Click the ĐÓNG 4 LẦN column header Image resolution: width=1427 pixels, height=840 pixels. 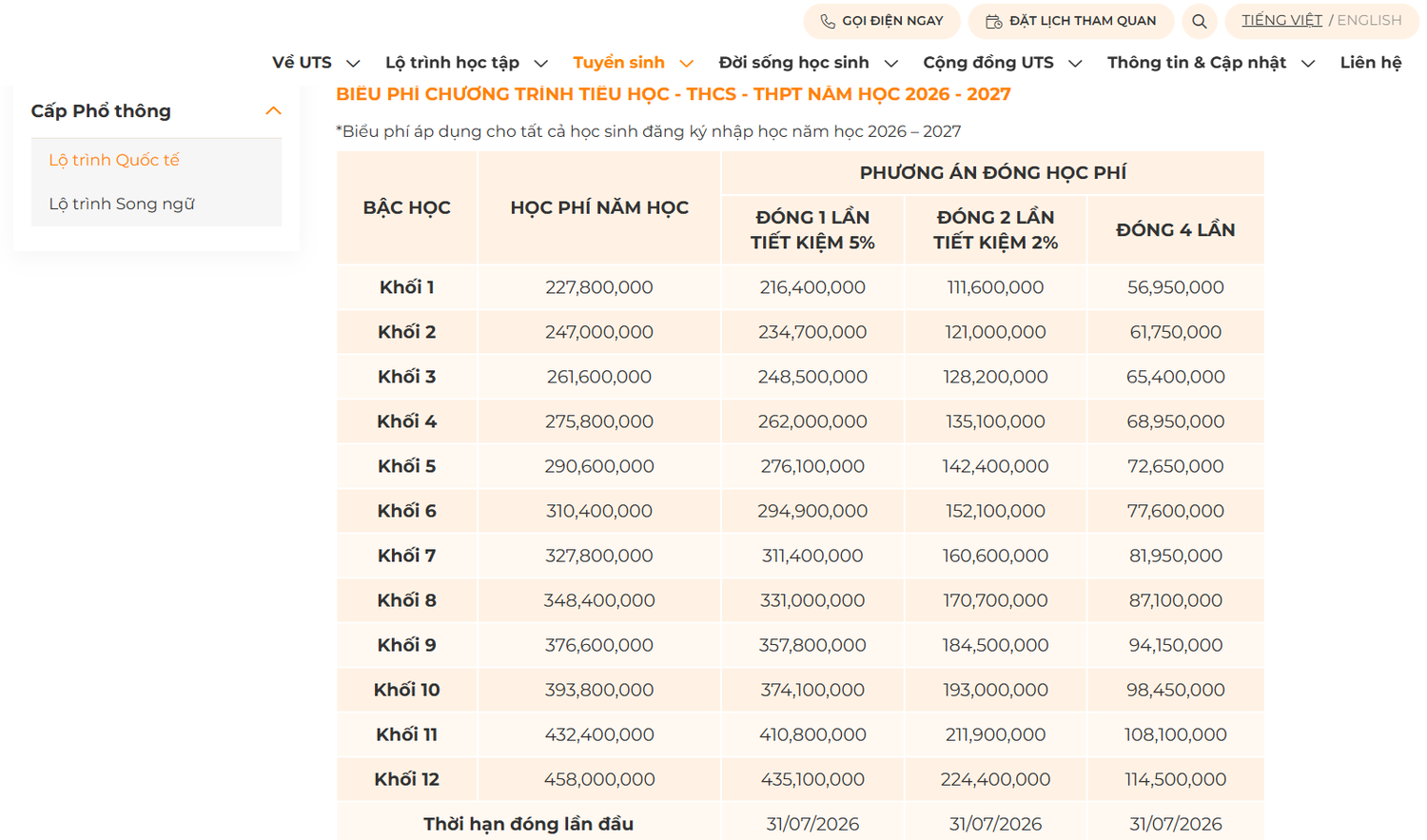pos(1176,230)
